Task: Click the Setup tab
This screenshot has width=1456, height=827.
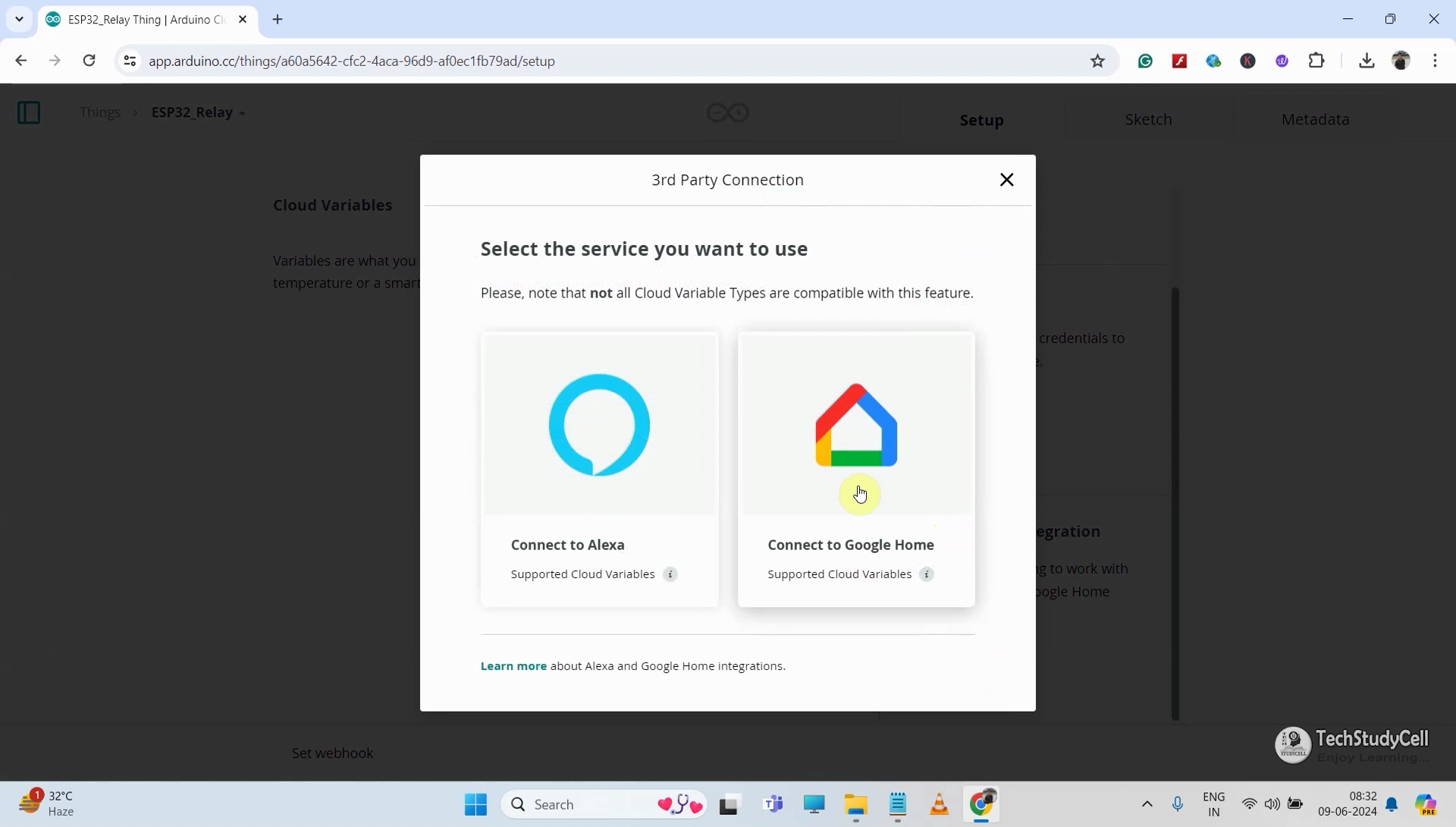Action: click(981, 120)
